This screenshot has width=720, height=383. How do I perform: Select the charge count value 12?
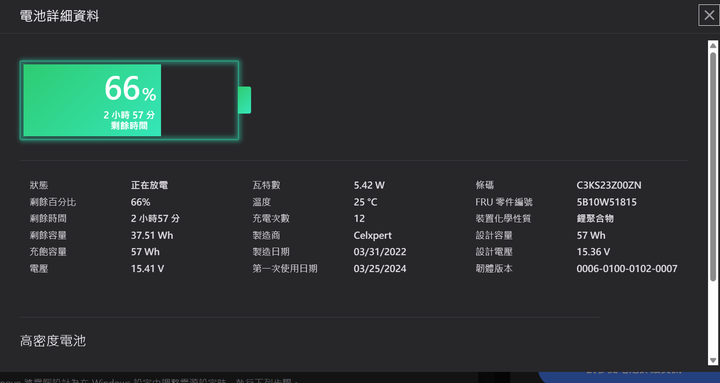point(359,219)
